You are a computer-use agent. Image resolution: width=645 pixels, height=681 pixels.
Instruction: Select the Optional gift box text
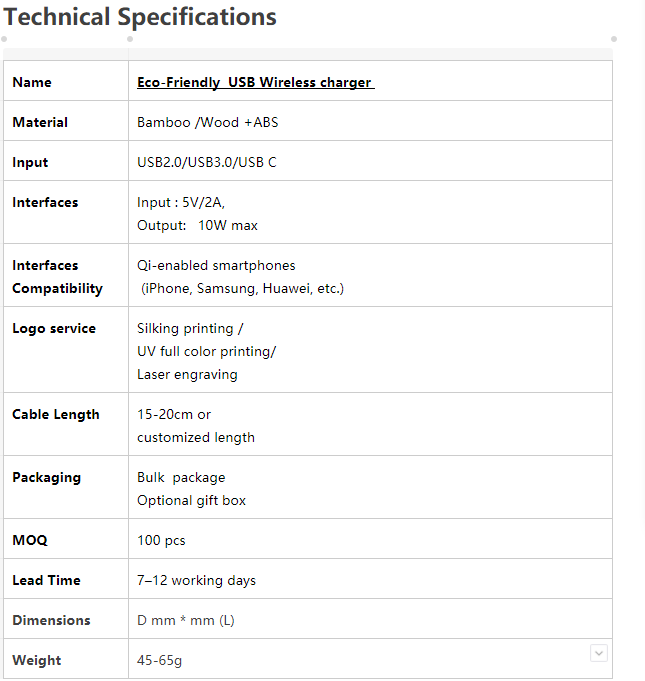click(x=191, y=500)
